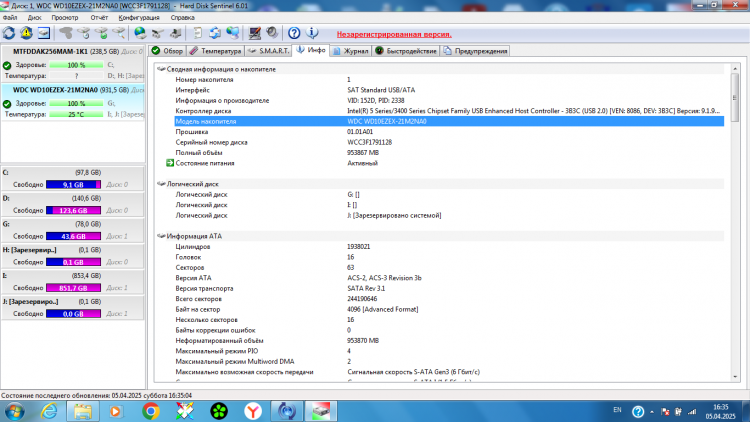The height and width of the screenshot is (422, 750).
Task: Collapse the Информация ATA section
Action: click(161, 236)
